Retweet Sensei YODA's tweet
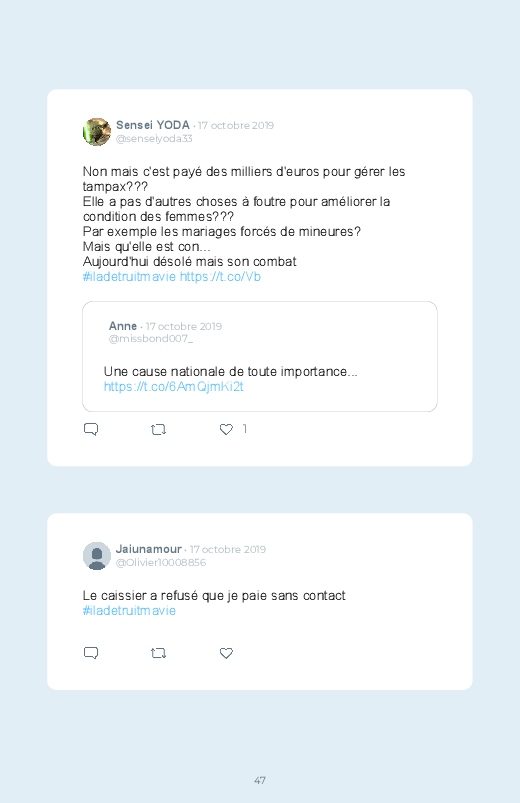The height and width of the screenshot is (803, 520). [x=158, y=429]
